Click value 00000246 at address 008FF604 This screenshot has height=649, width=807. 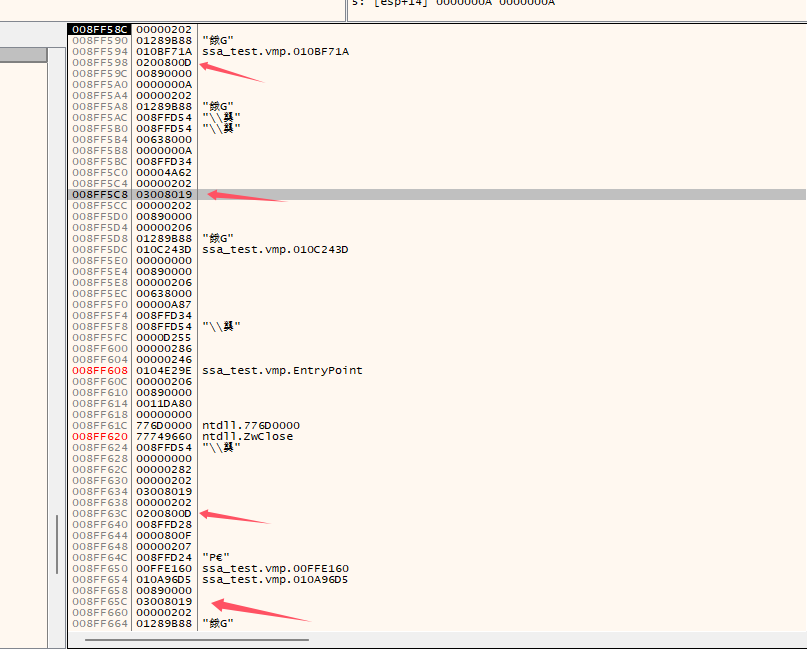point(164,359)
